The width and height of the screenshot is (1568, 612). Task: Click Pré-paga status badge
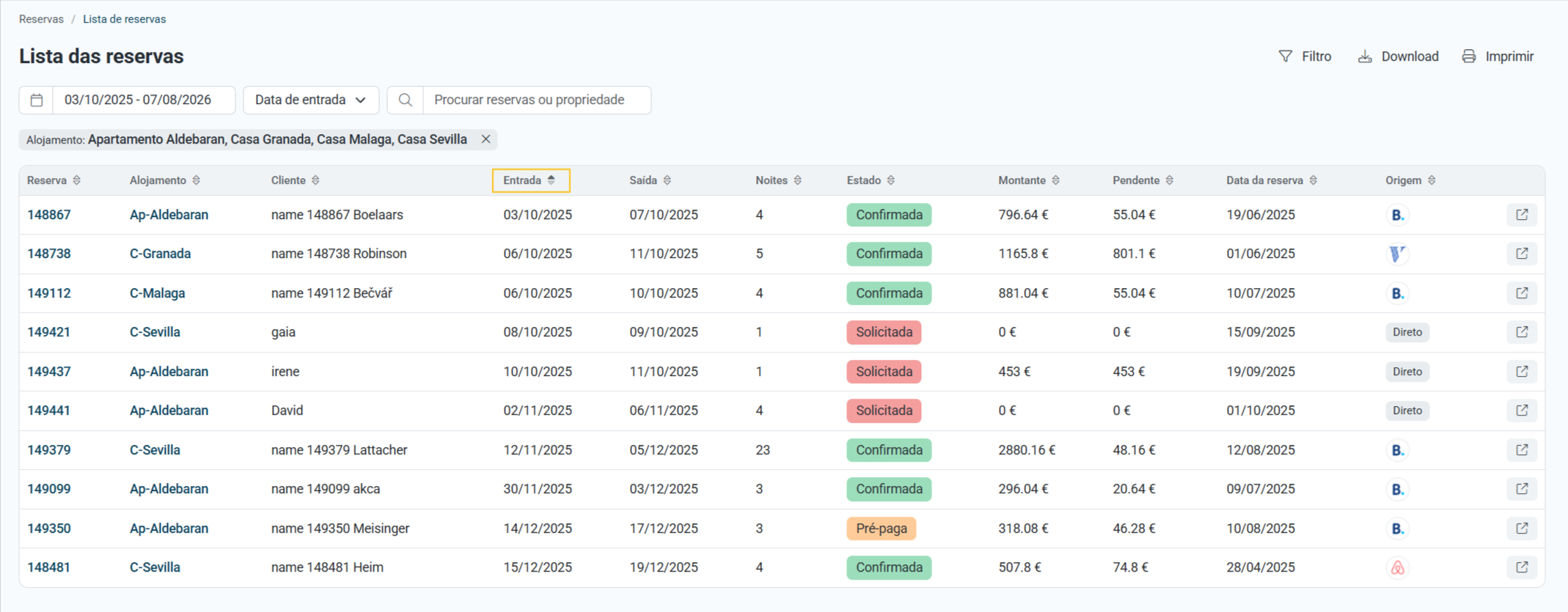point(881,528)
